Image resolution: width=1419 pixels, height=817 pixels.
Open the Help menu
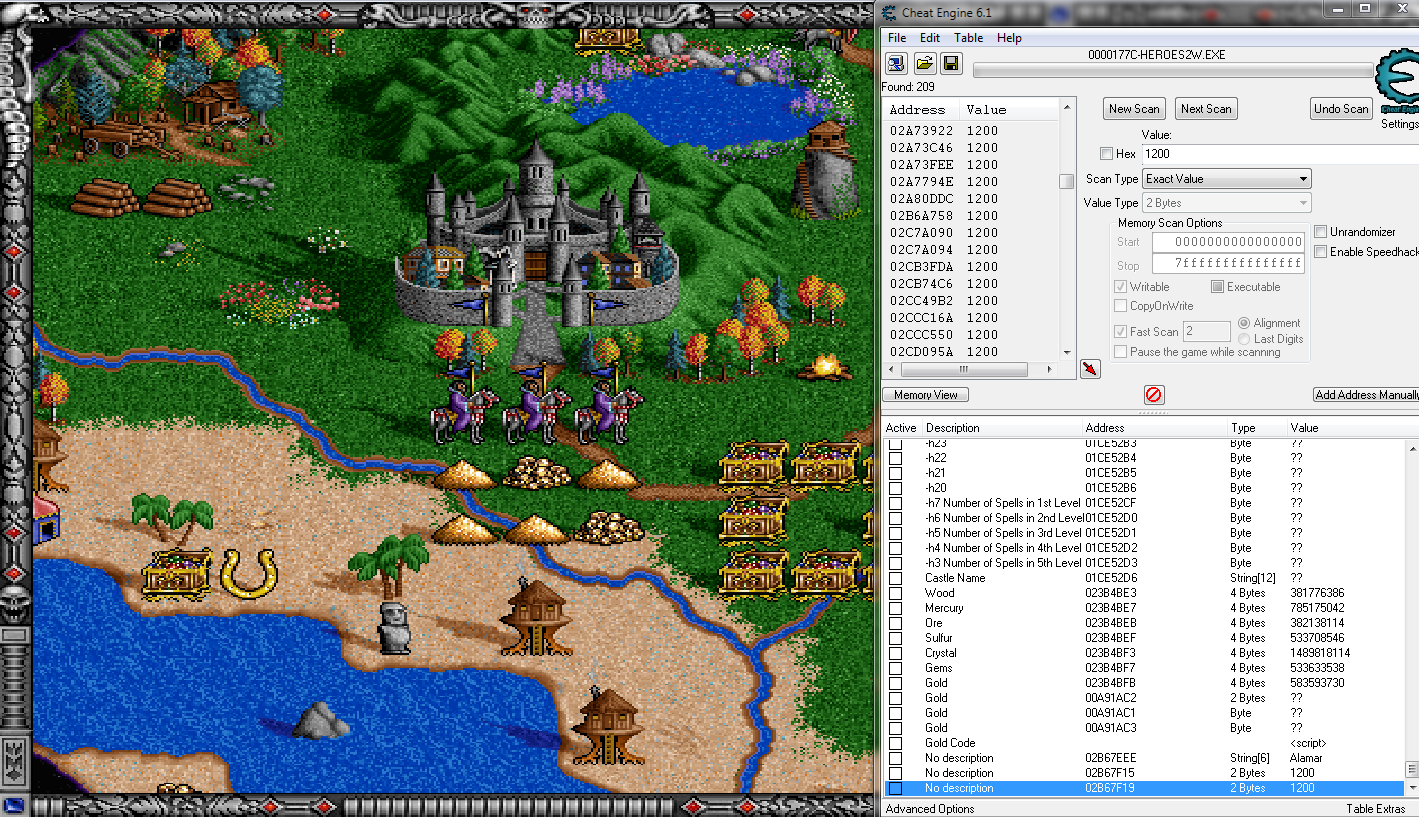tap(1009, 38)
